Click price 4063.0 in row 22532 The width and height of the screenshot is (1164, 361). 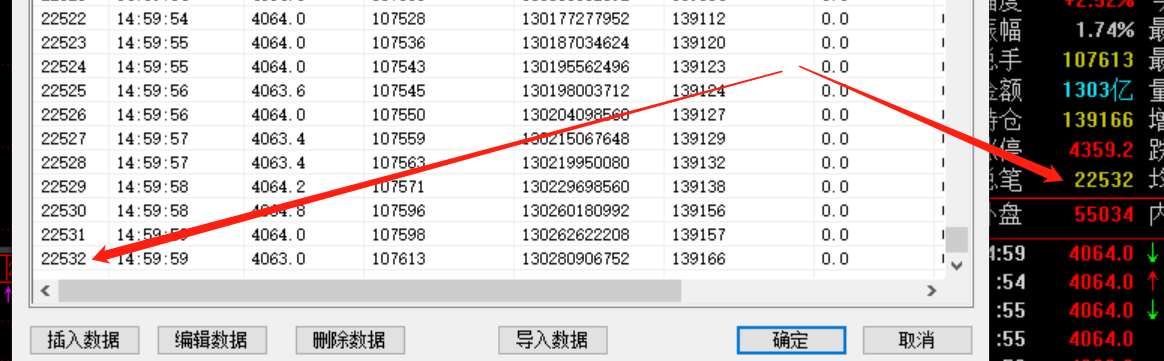(278, 258)
